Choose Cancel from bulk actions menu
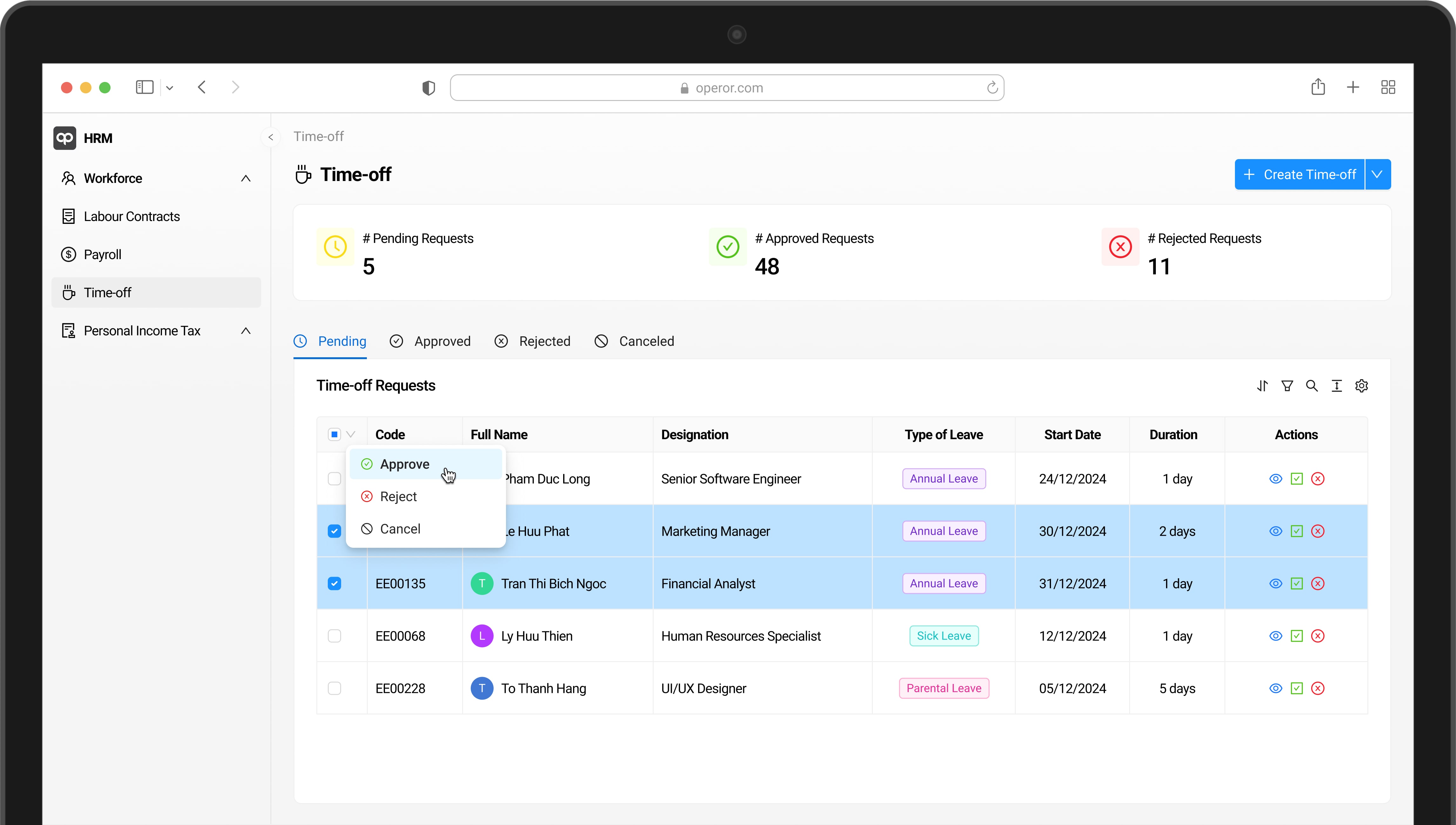 425,529
